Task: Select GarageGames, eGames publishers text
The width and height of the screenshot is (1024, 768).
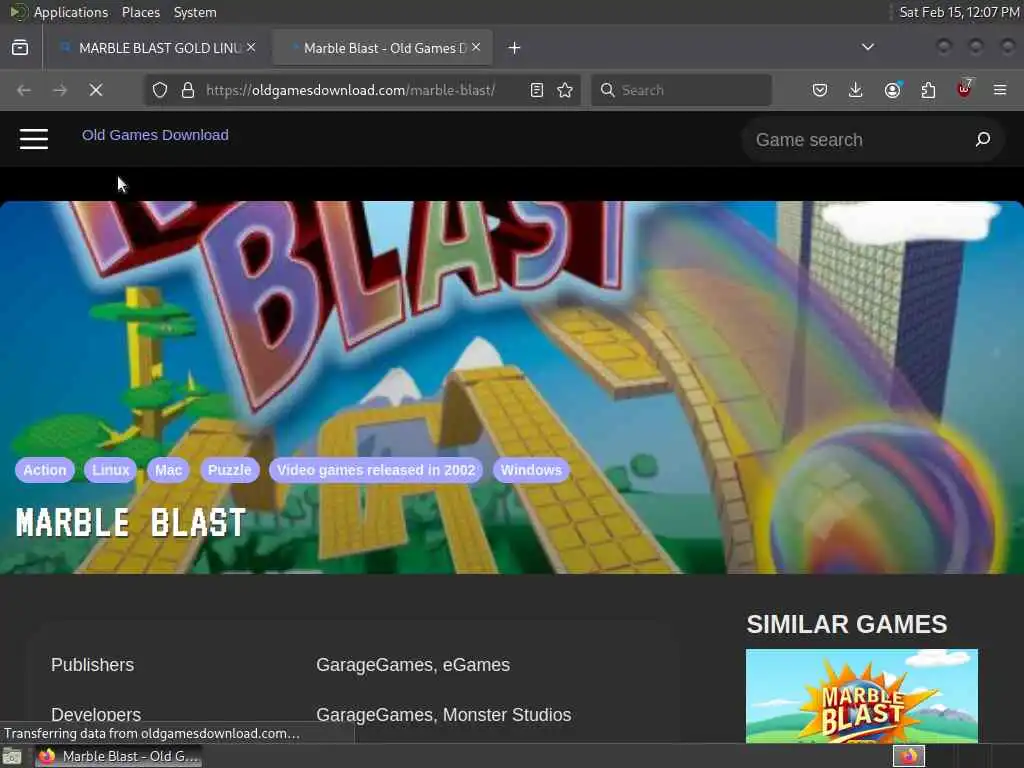Action: [x=413, y=665]
